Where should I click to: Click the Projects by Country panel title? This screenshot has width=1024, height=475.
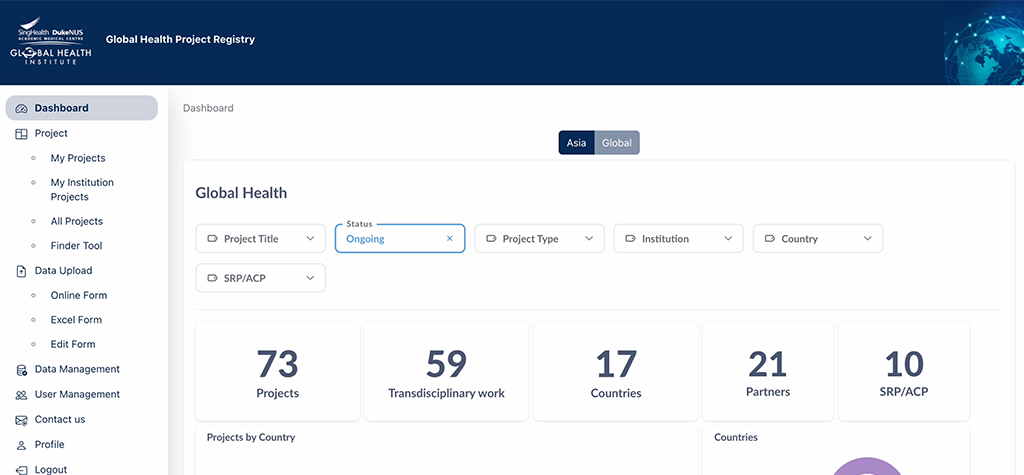click(x=251, y=437)
